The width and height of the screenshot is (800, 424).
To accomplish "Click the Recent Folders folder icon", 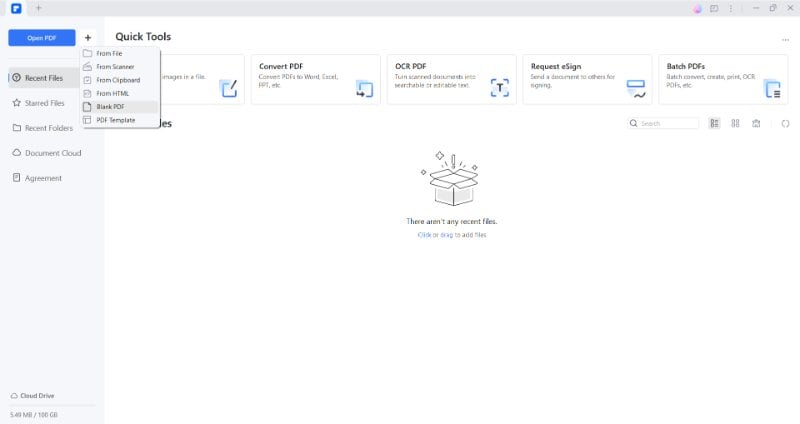I will [17, 128].
